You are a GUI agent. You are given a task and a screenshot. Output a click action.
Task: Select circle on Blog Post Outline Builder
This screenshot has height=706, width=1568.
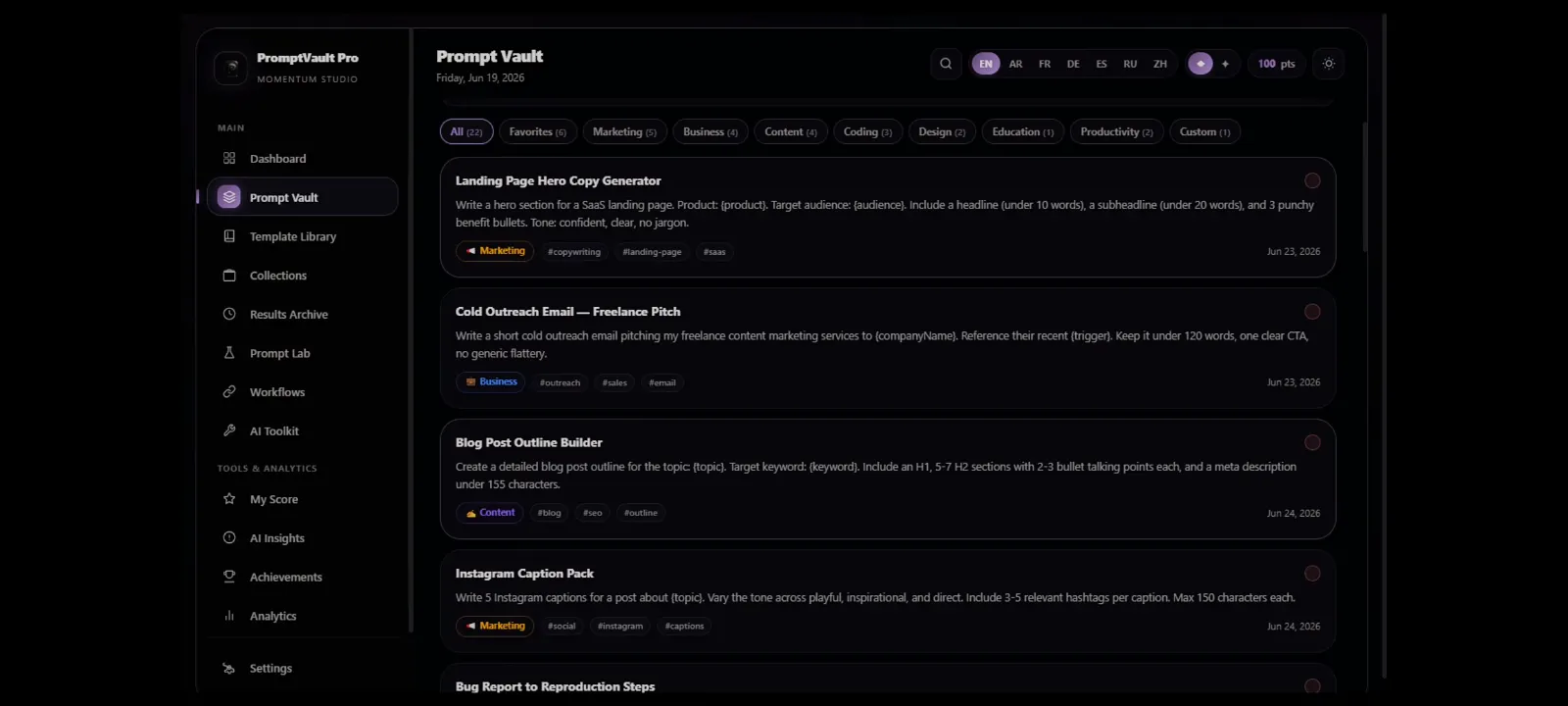tap(1312, 442)
